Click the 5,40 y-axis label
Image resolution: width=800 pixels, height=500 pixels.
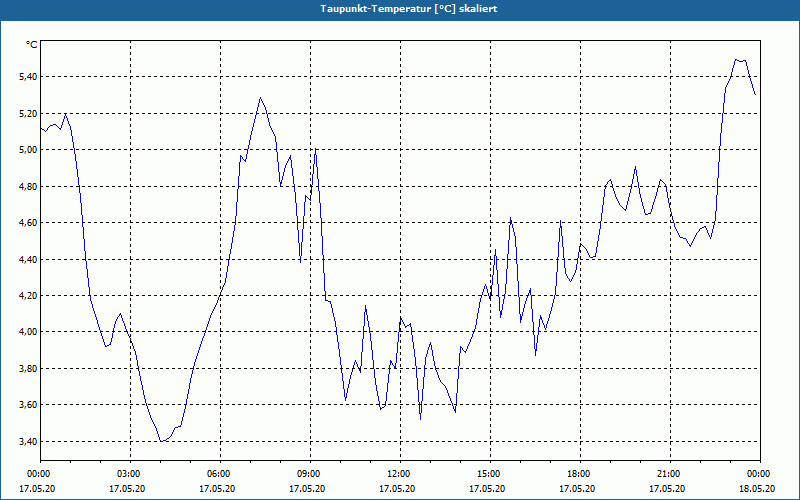[28, 77]
